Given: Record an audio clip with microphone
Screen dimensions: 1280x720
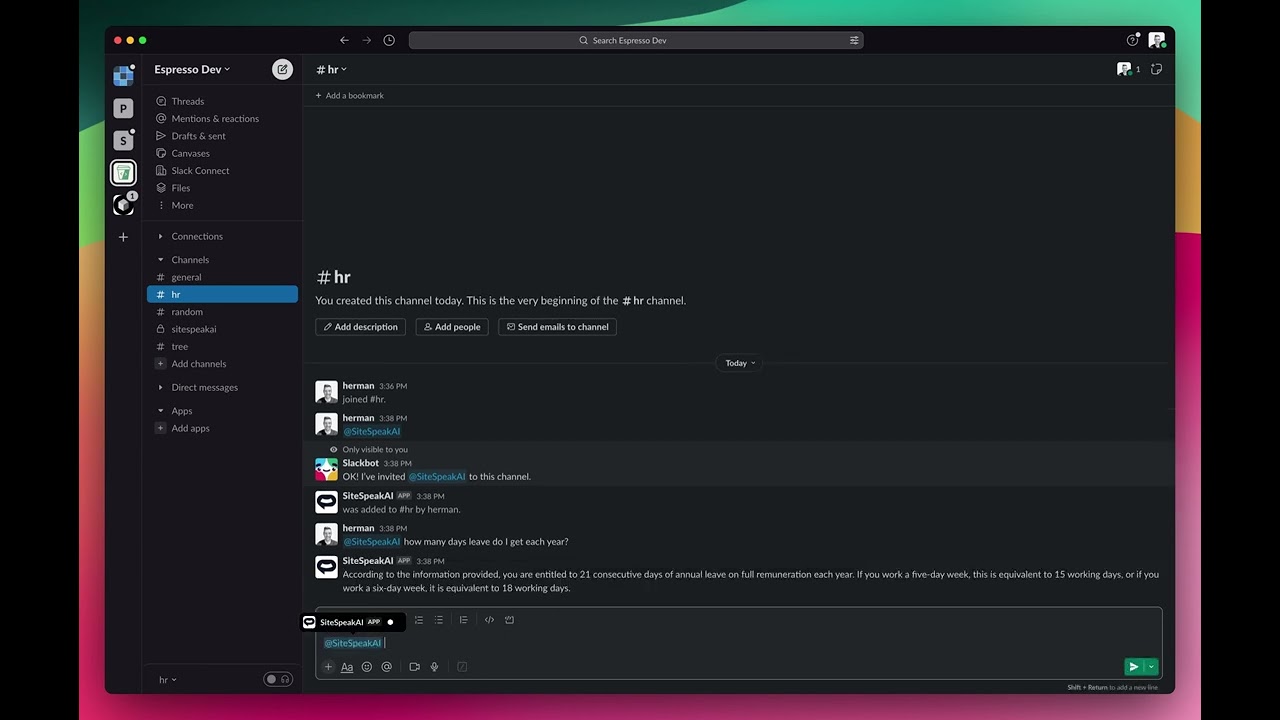Looking at the screenshot, I should click(435, 667).
